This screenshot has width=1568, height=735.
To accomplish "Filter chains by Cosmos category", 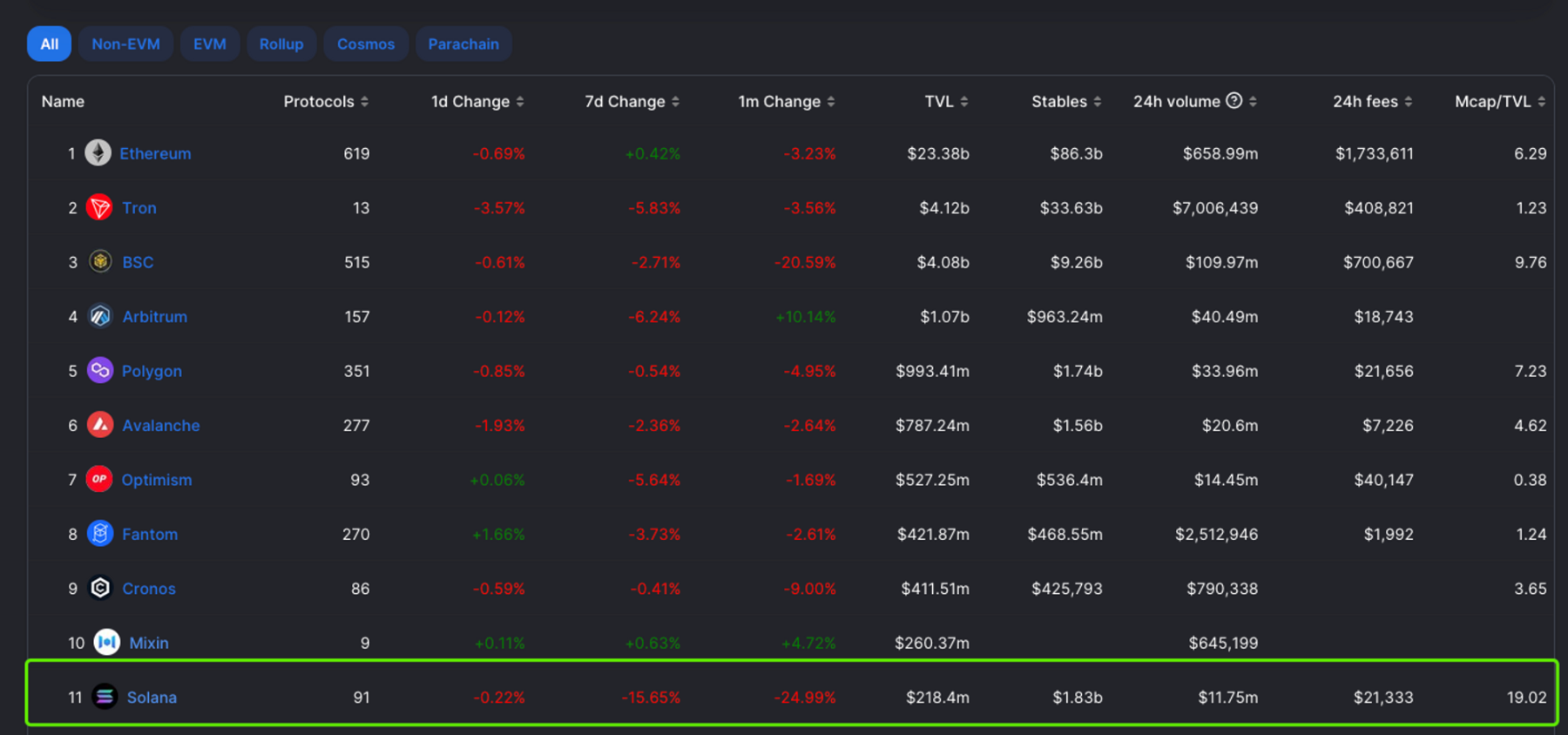I will click(366, 44).
